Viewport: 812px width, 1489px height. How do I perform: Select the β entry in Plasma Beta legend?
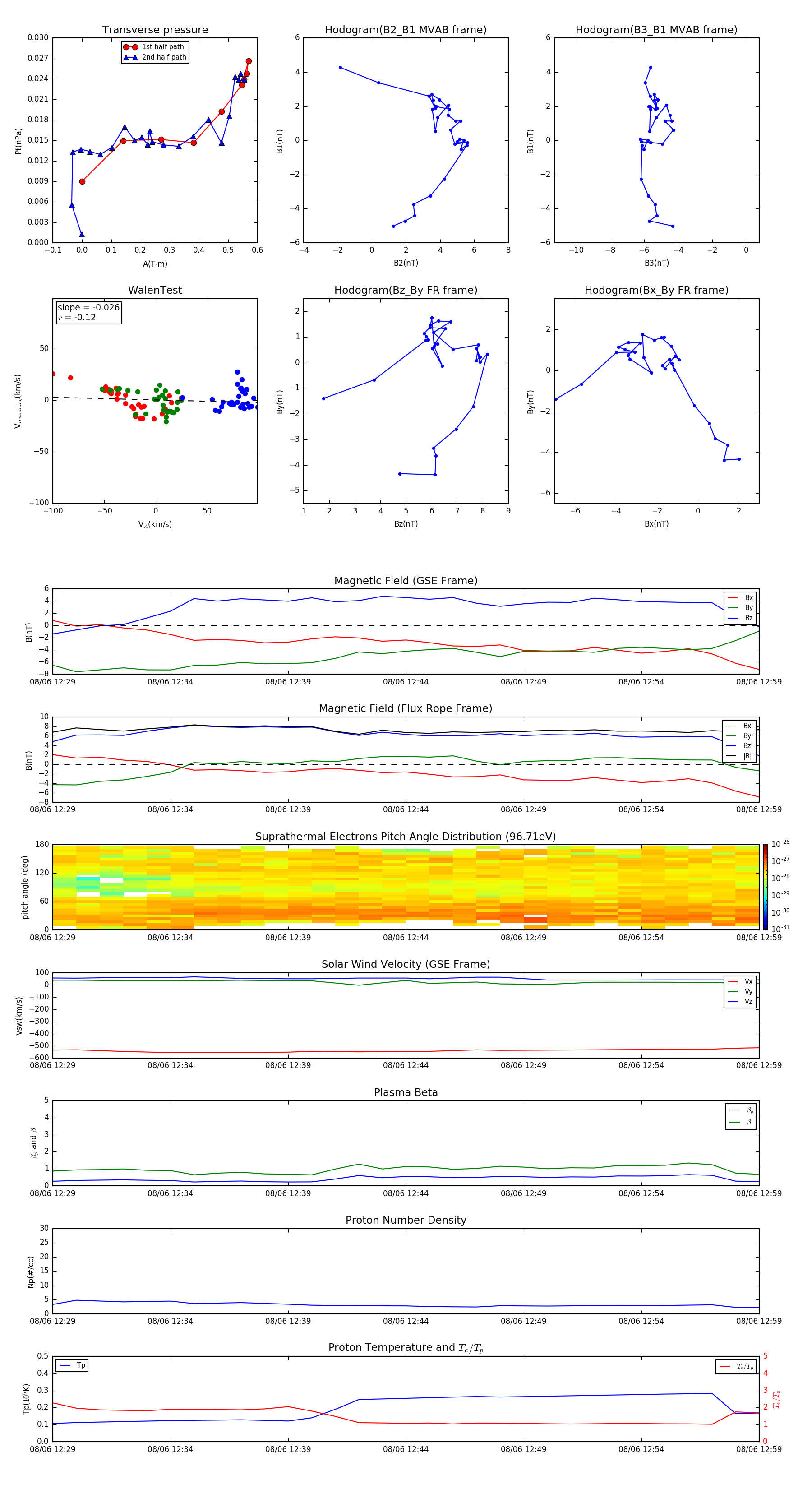point(741,1122)
